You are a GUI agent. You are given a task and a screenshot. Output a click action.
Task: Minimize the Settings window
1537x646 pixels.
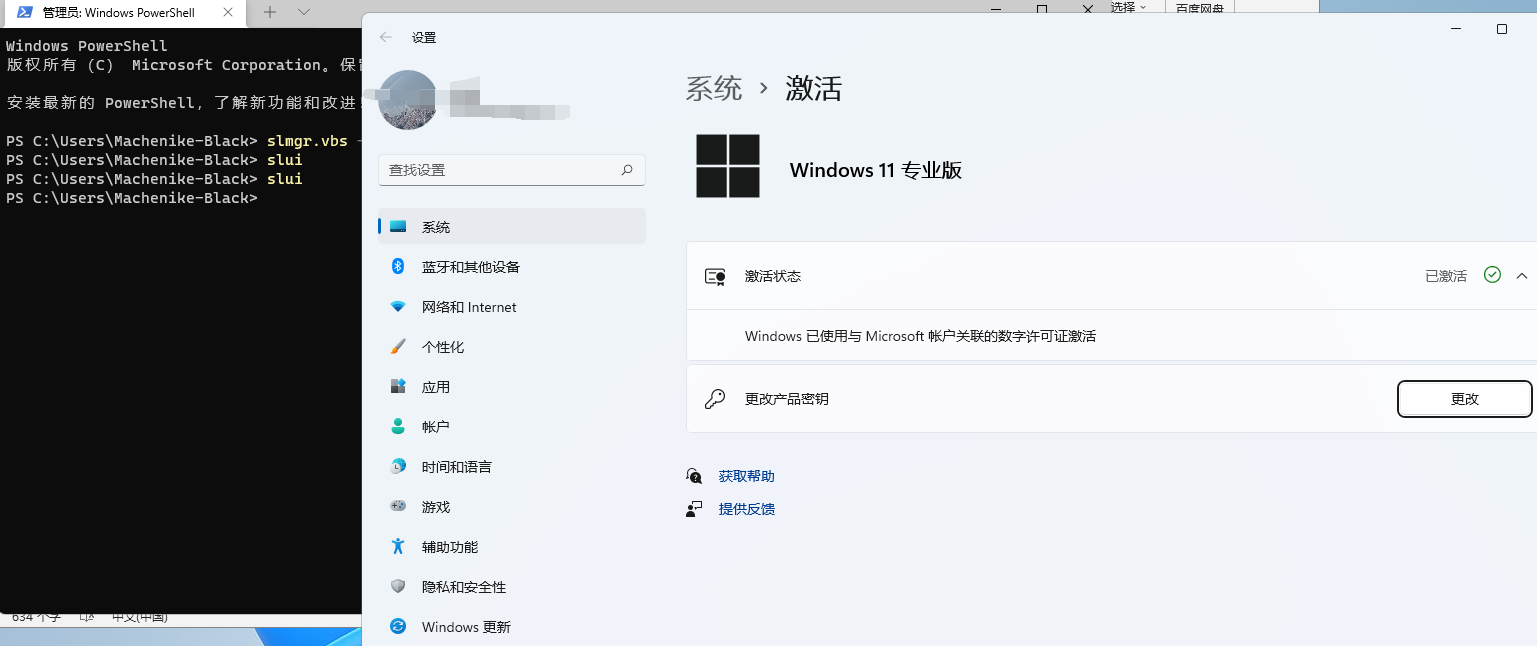point(1455,29)
